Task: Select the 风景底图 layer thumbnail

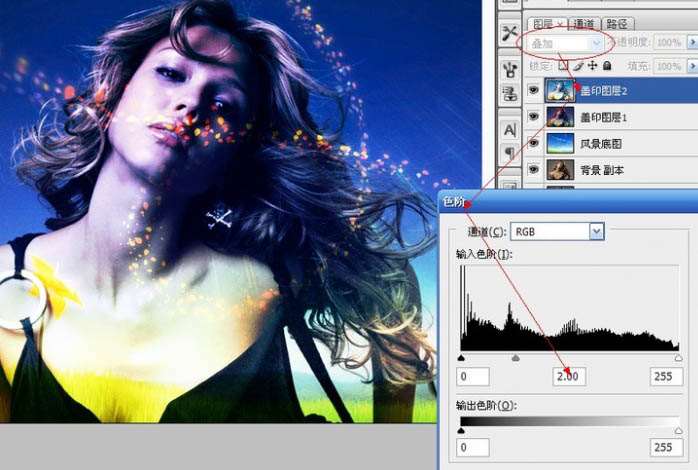Action: (x=560, y=143)
